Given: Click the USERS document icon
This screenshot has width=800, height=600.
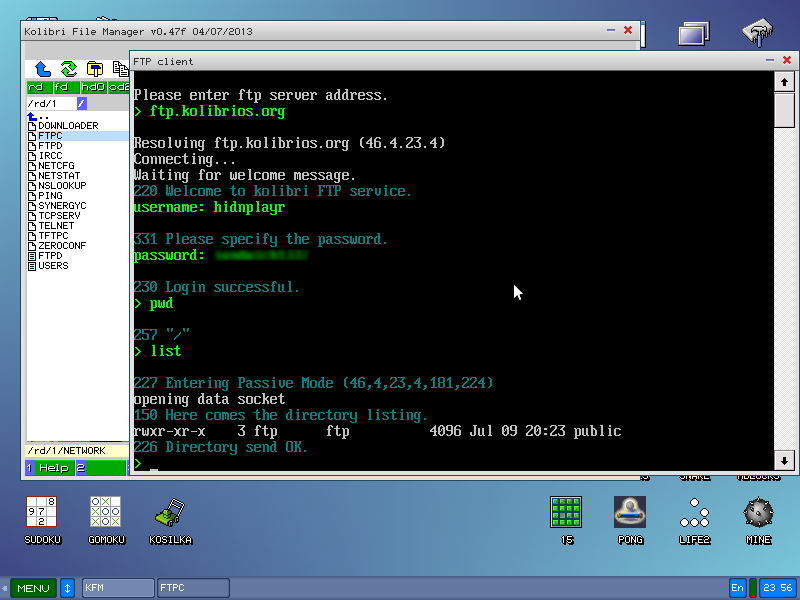Looking at the screenshot, I should click(x=32, y=266).
